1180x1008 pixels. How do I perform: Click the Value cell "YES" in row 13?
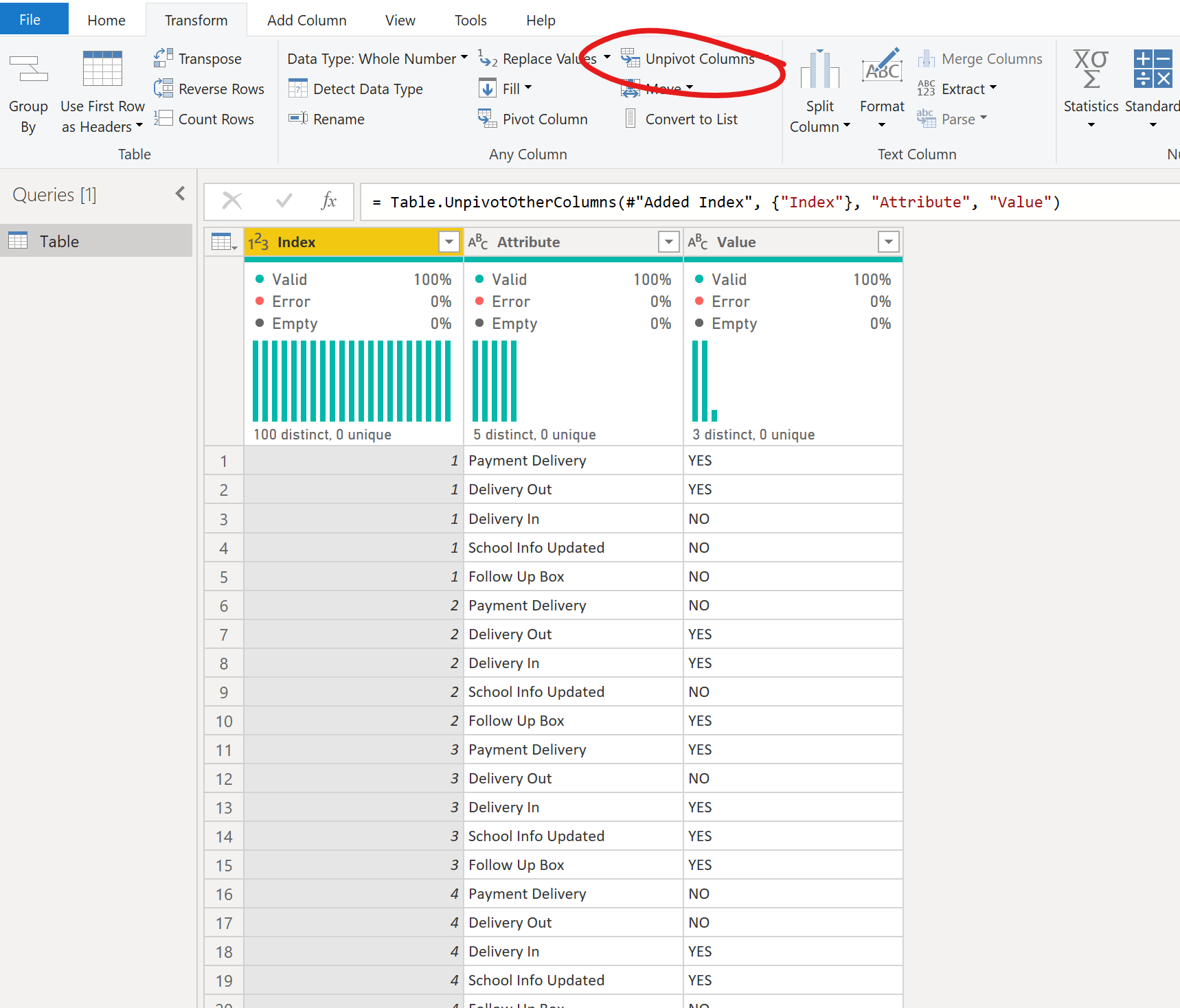793,807
